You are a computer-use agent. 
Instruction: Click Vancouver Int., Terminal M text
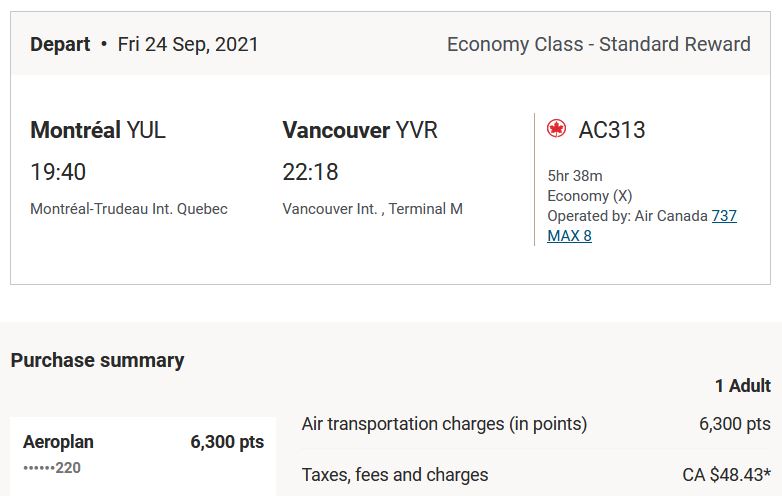[373, 209]
